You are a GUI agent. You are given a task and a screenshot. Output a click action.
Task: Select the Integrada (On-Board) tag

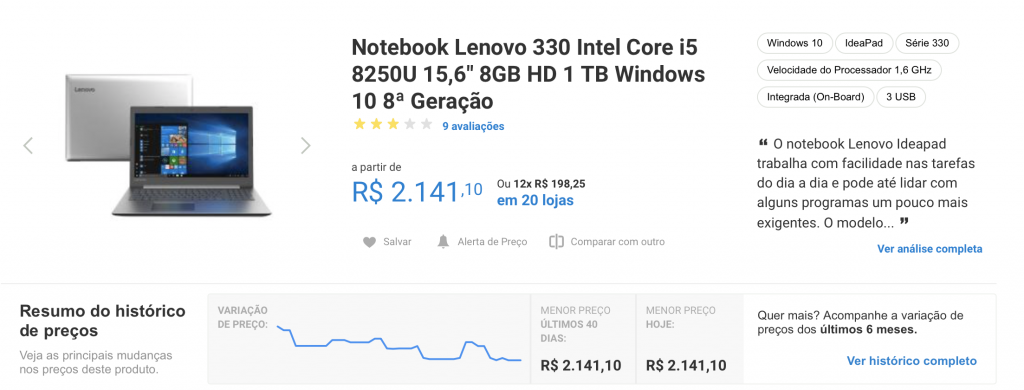click(815, 97)
